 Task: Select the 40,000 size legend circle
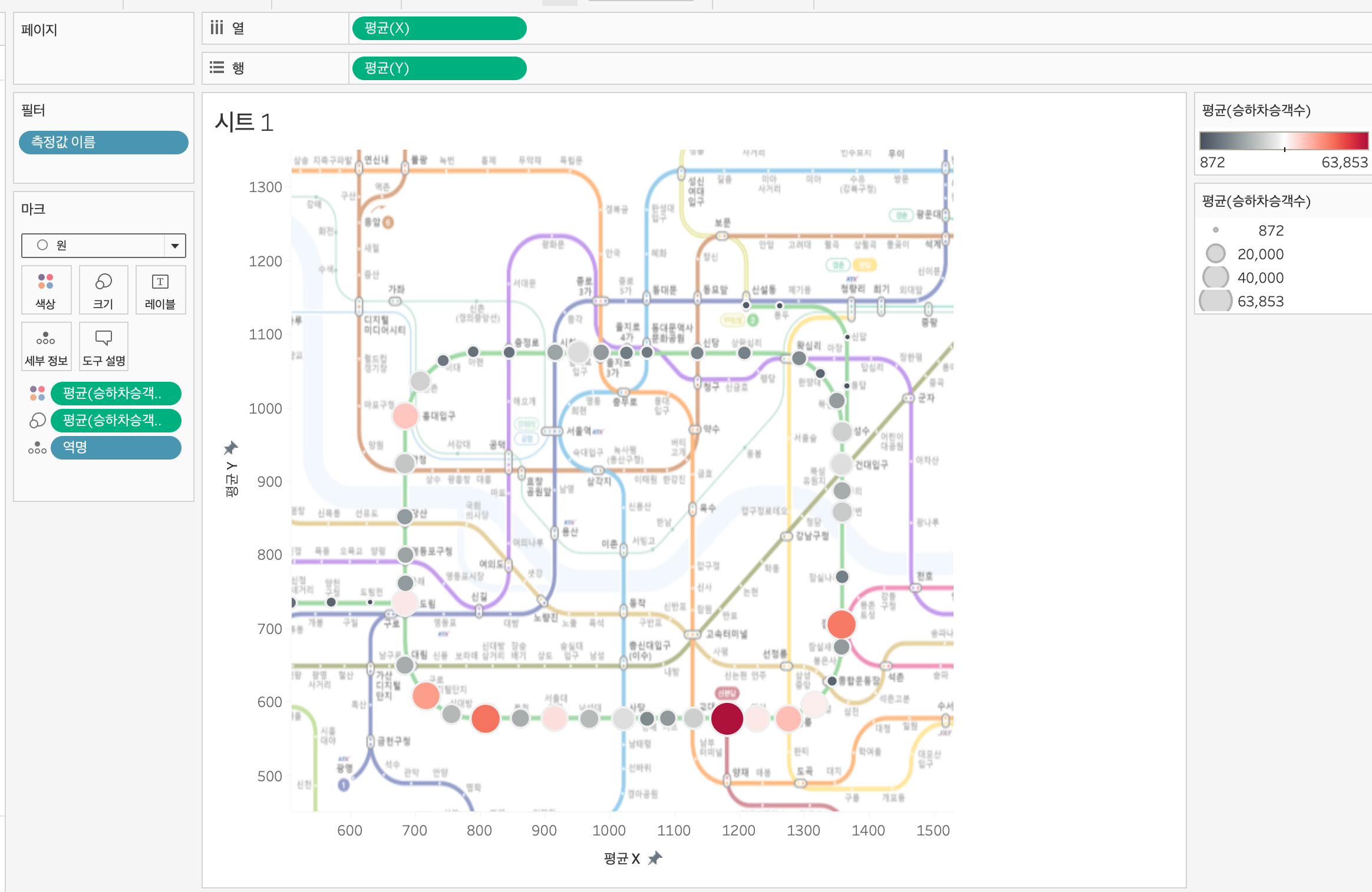[1215, 277]
